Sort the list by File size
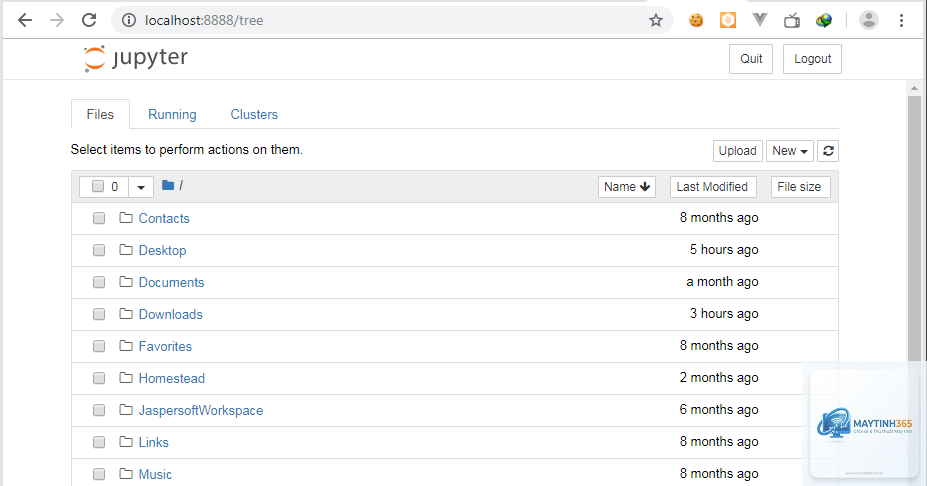 pyautogui.click(x=800, y=187)
